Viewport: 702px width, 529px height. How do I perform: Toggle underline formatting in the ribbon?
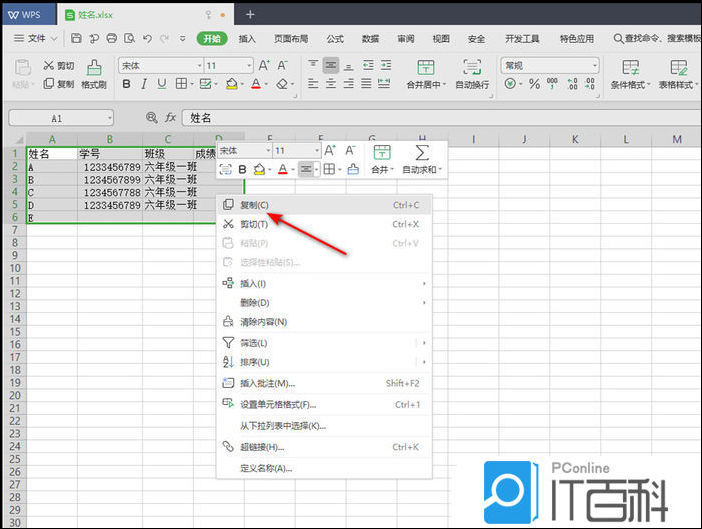click(162, 85)
